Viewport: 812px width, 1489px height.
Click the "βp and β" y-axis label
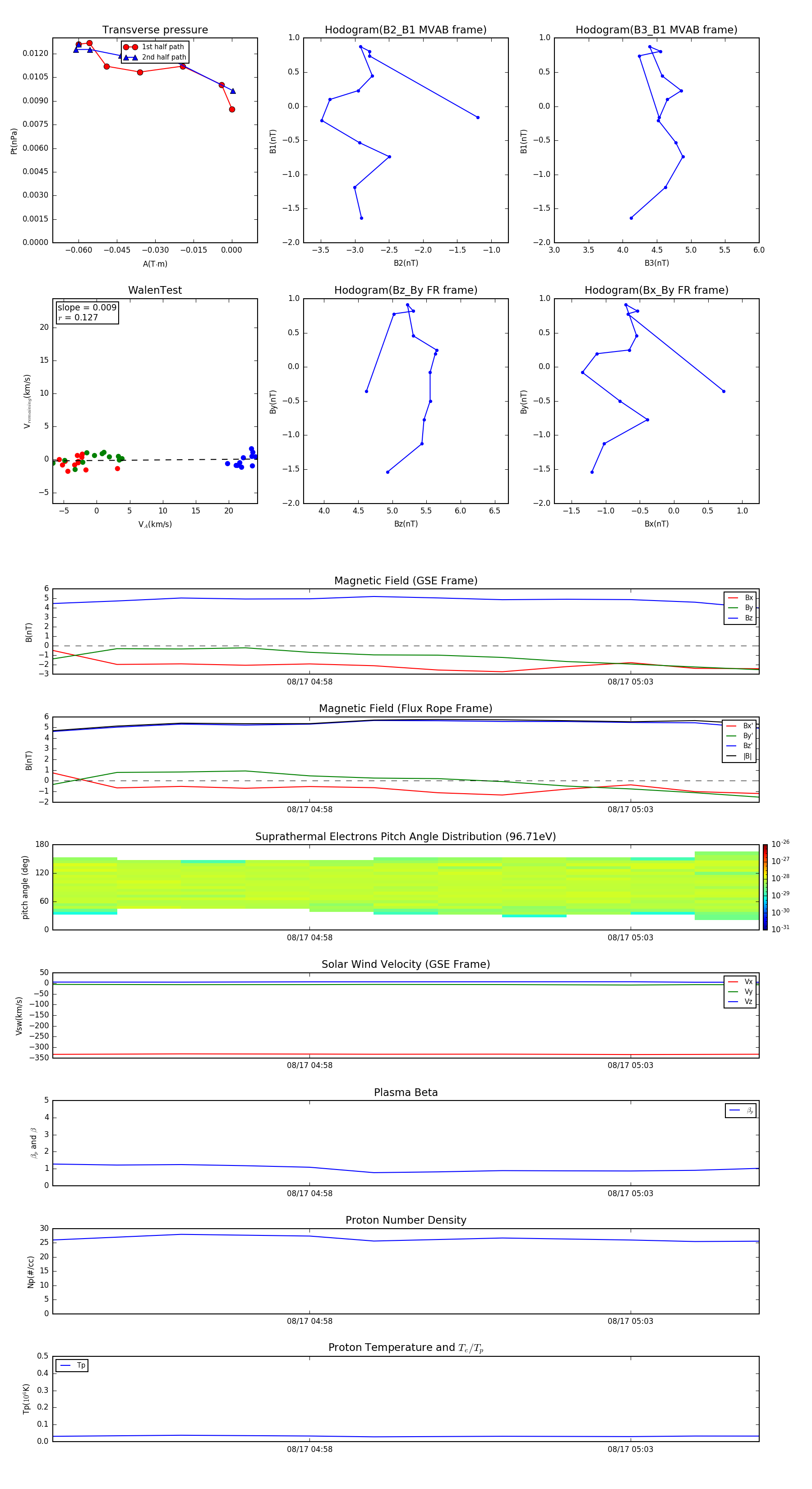tap(33, 1143)
